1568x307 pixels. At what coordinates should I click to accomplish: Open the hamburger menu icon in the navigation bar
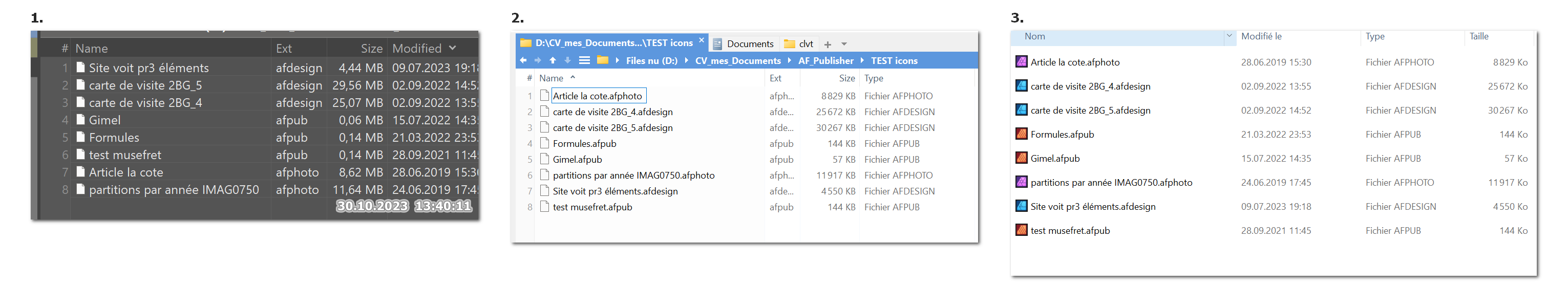[x=584, y=60]
